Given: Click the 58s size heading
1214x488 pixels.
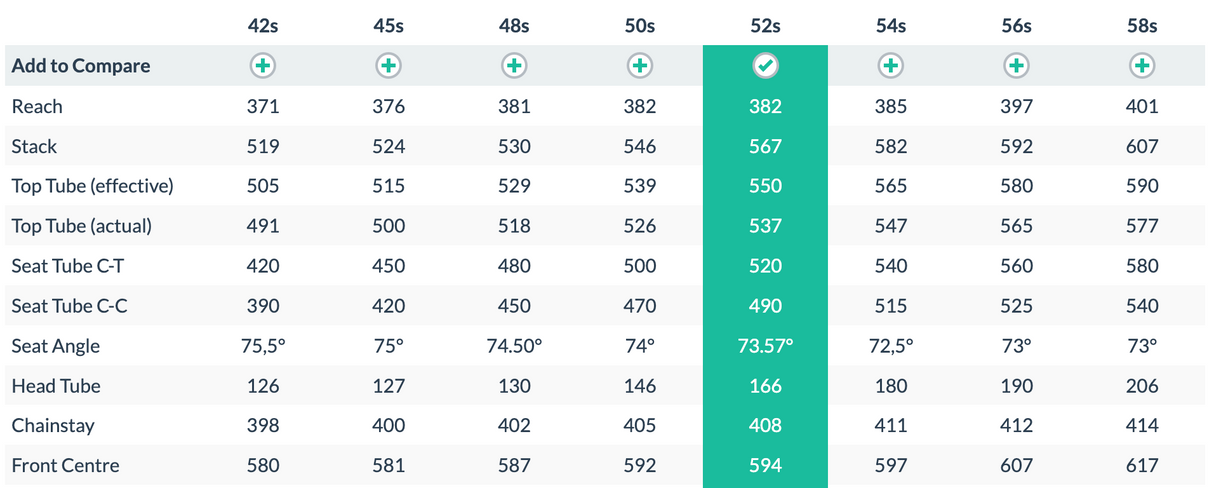Looking at the screenshot, I should 1141,26.
